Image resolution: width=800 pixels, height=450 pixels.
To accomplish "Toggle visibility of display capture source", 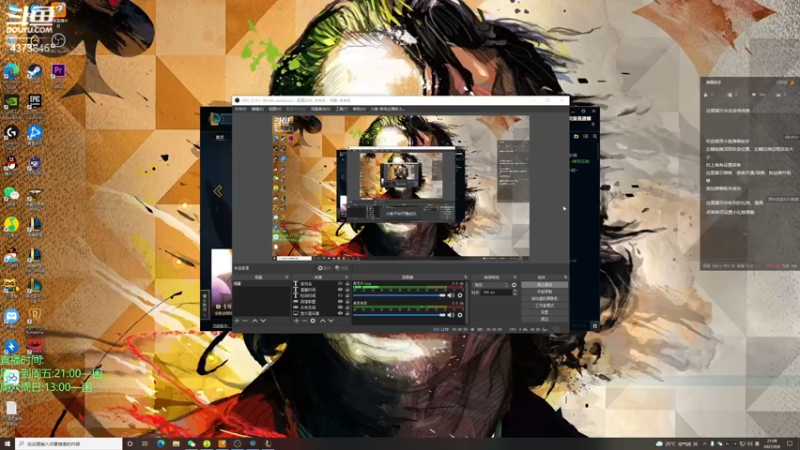I will coord(340,313).
